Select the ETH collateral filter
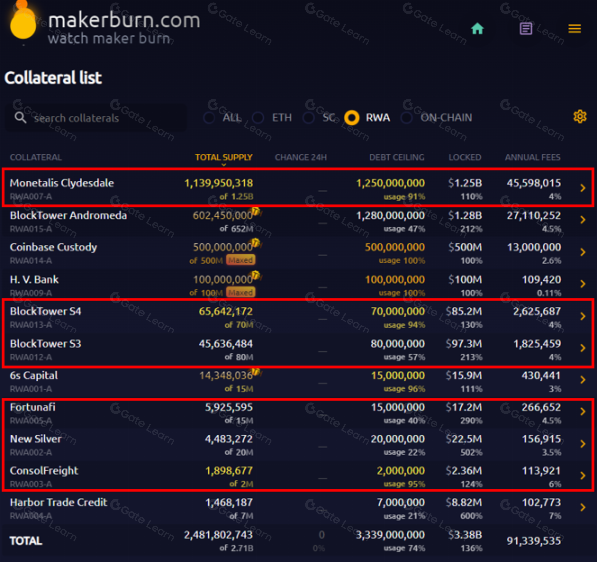 tap(272, 118)
